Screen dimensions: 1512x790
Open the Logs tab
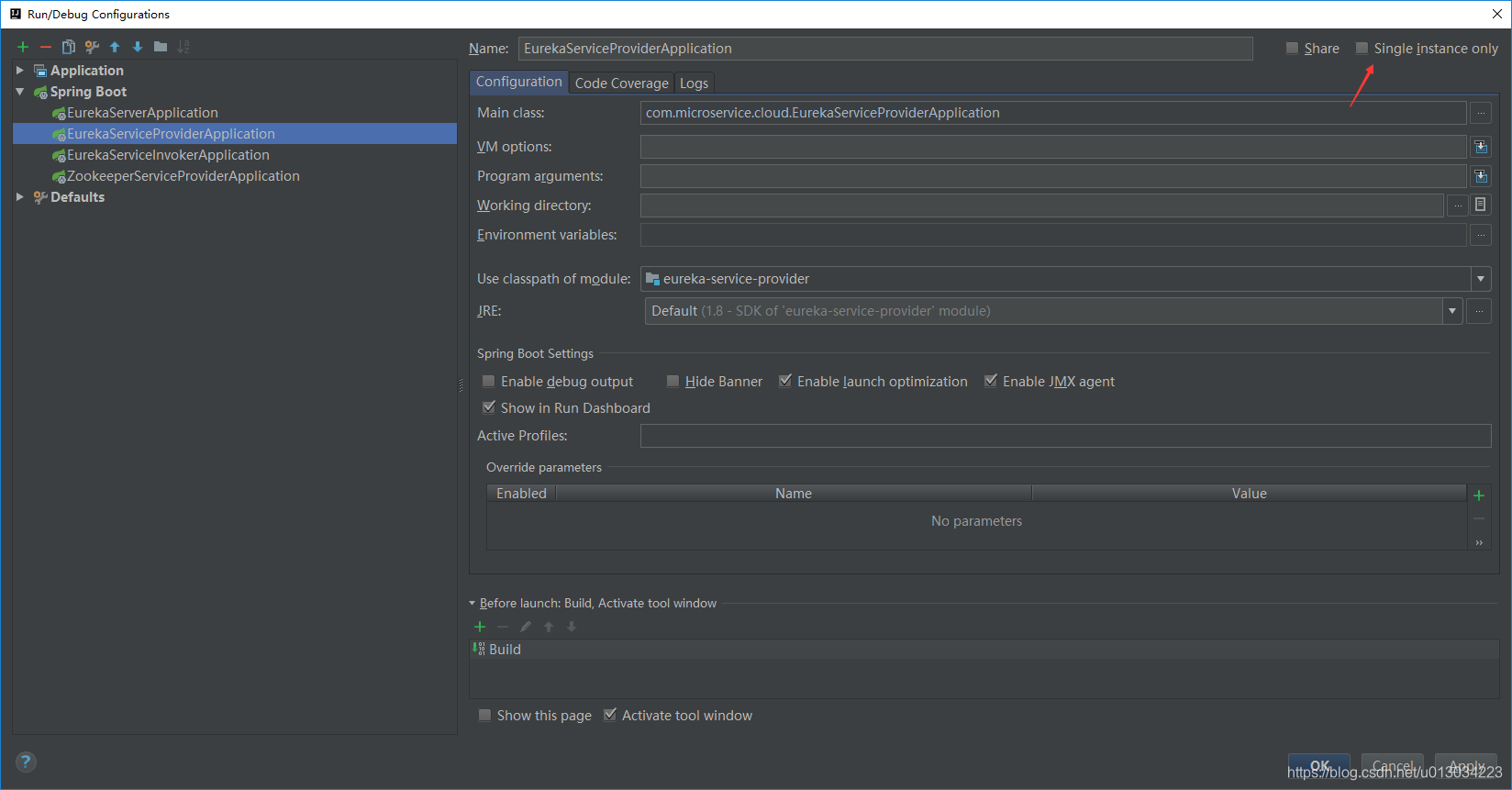[694, 83]
